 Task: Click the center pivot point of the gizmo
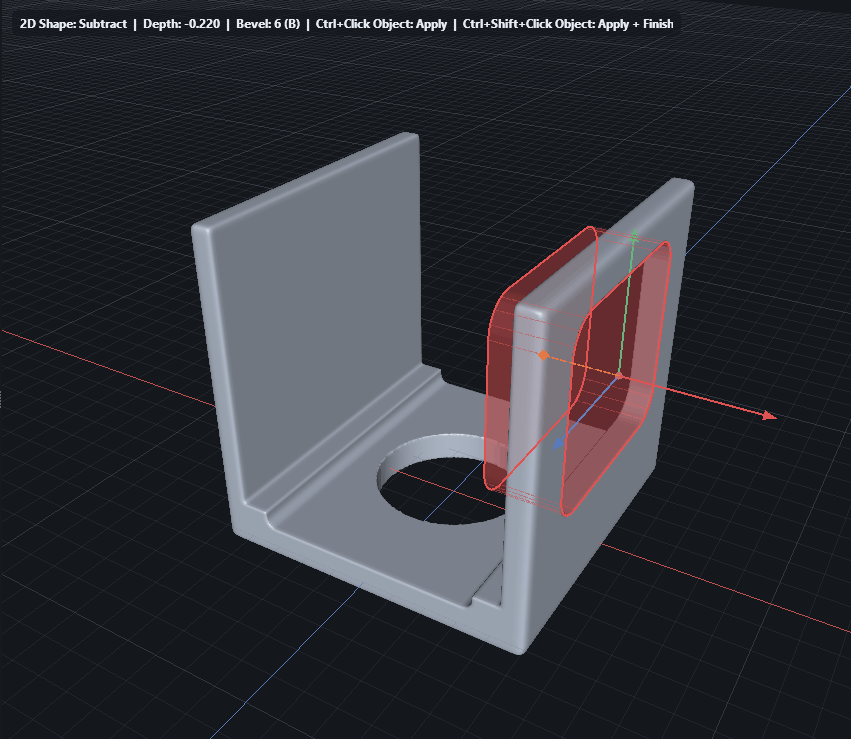[620, 376]
